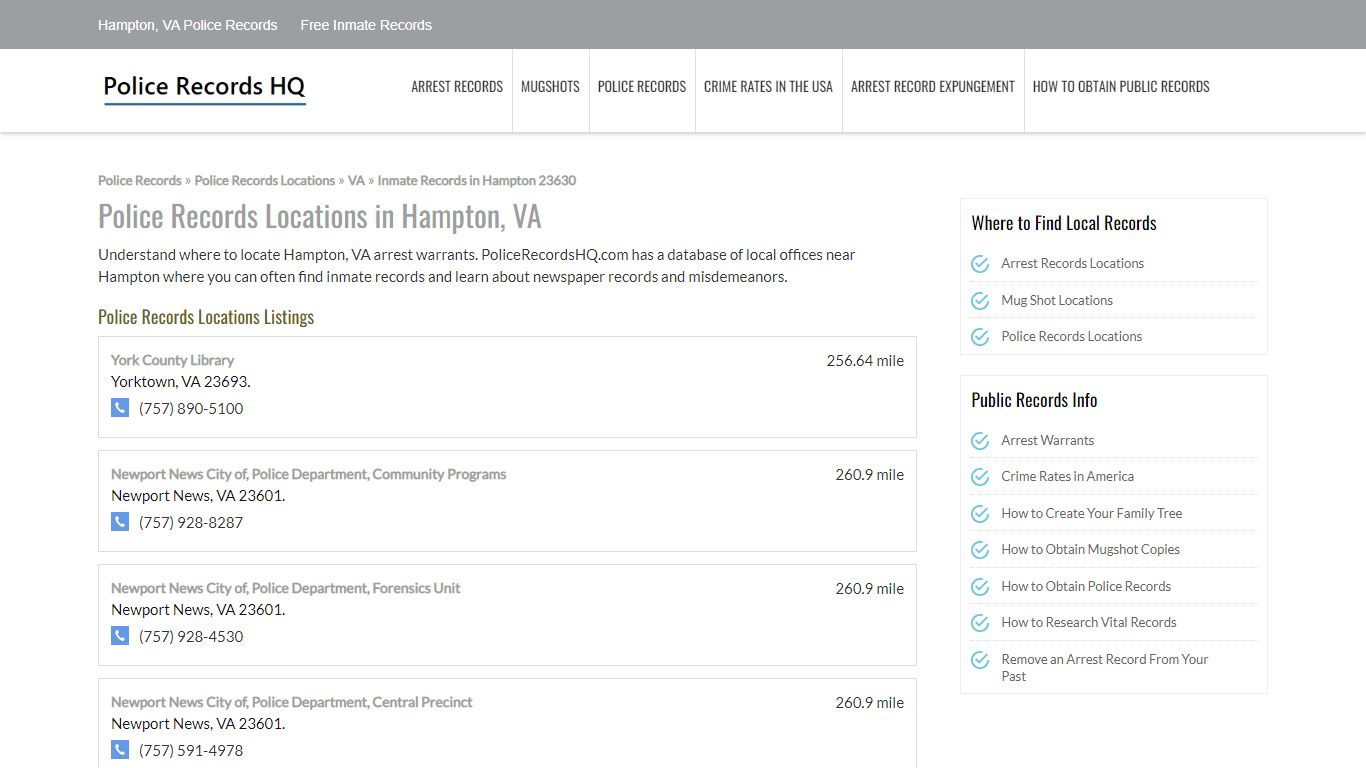Open Newport News Forensics Unit listing

tap(286, 588)
